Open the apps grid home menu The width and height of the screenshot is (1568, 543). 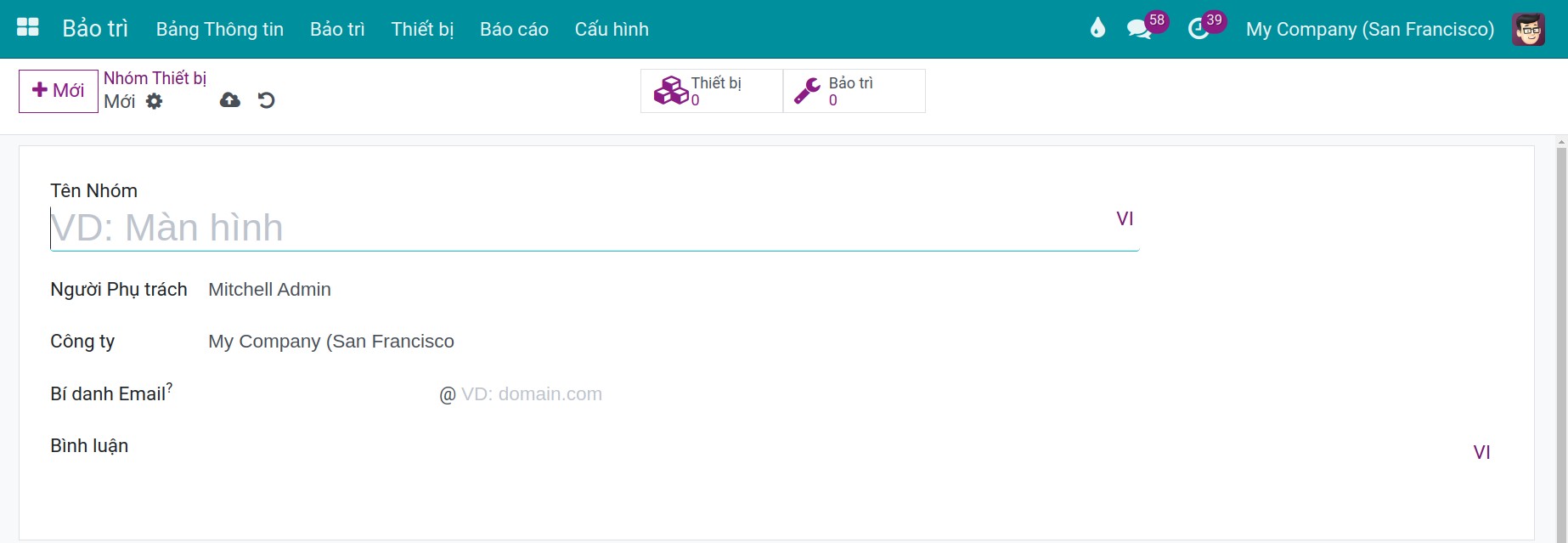pyautogui.click(x=28, y=28)
